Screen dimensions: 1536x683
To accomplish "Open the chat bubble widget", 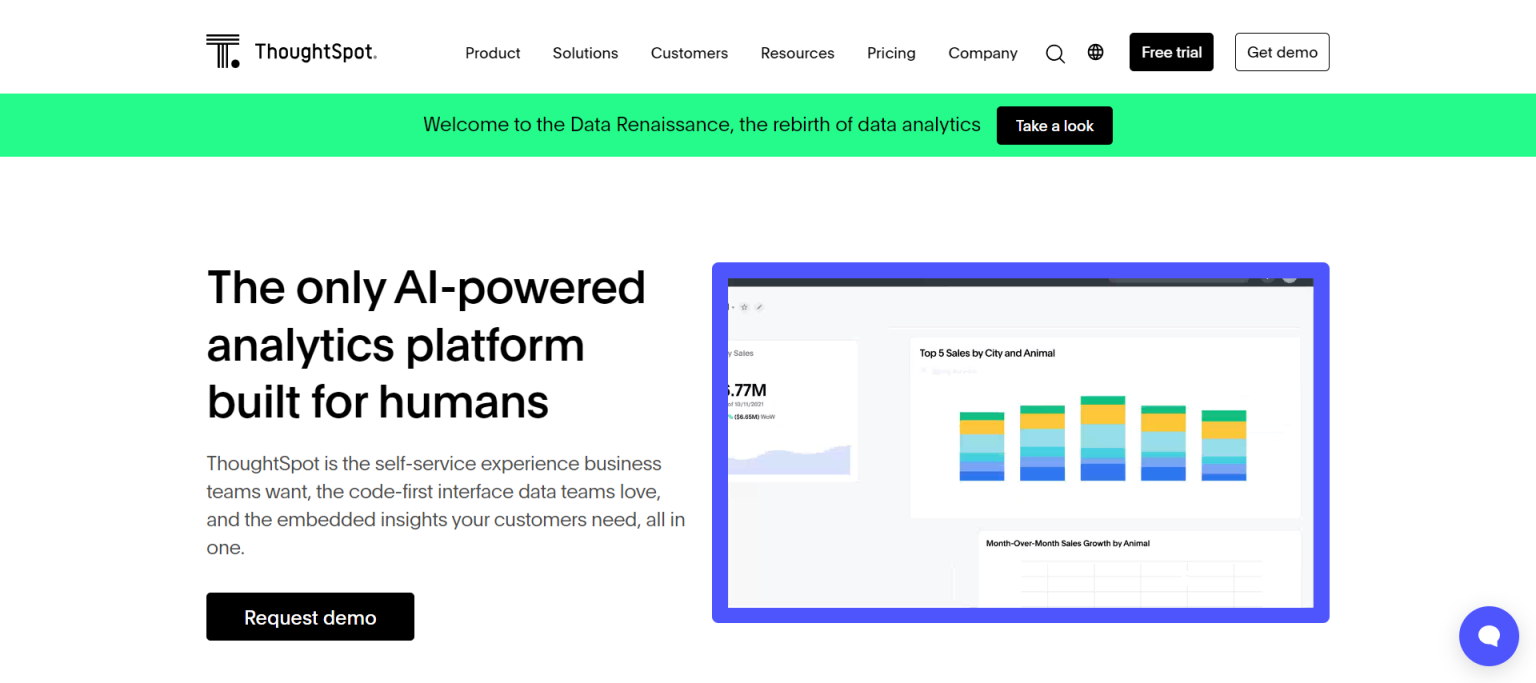I will click(x=1489, y=636).
